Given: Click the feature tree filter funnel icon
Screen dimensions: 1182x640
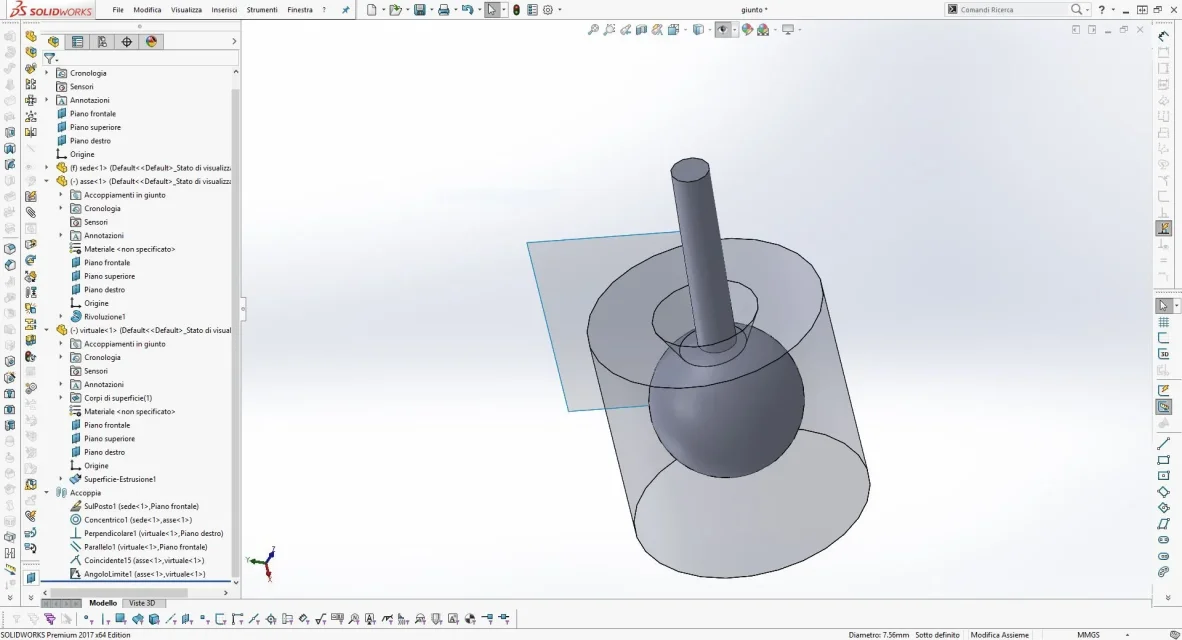Looking at the screenshot, I should [x=49, y=58].
